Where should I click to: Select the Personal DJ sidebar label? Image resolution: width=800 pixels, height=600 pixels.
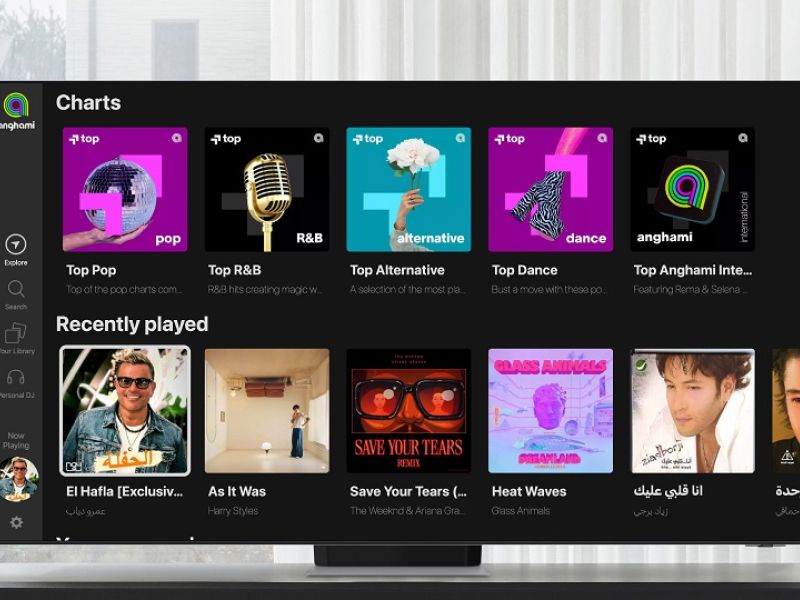(17, 395)
